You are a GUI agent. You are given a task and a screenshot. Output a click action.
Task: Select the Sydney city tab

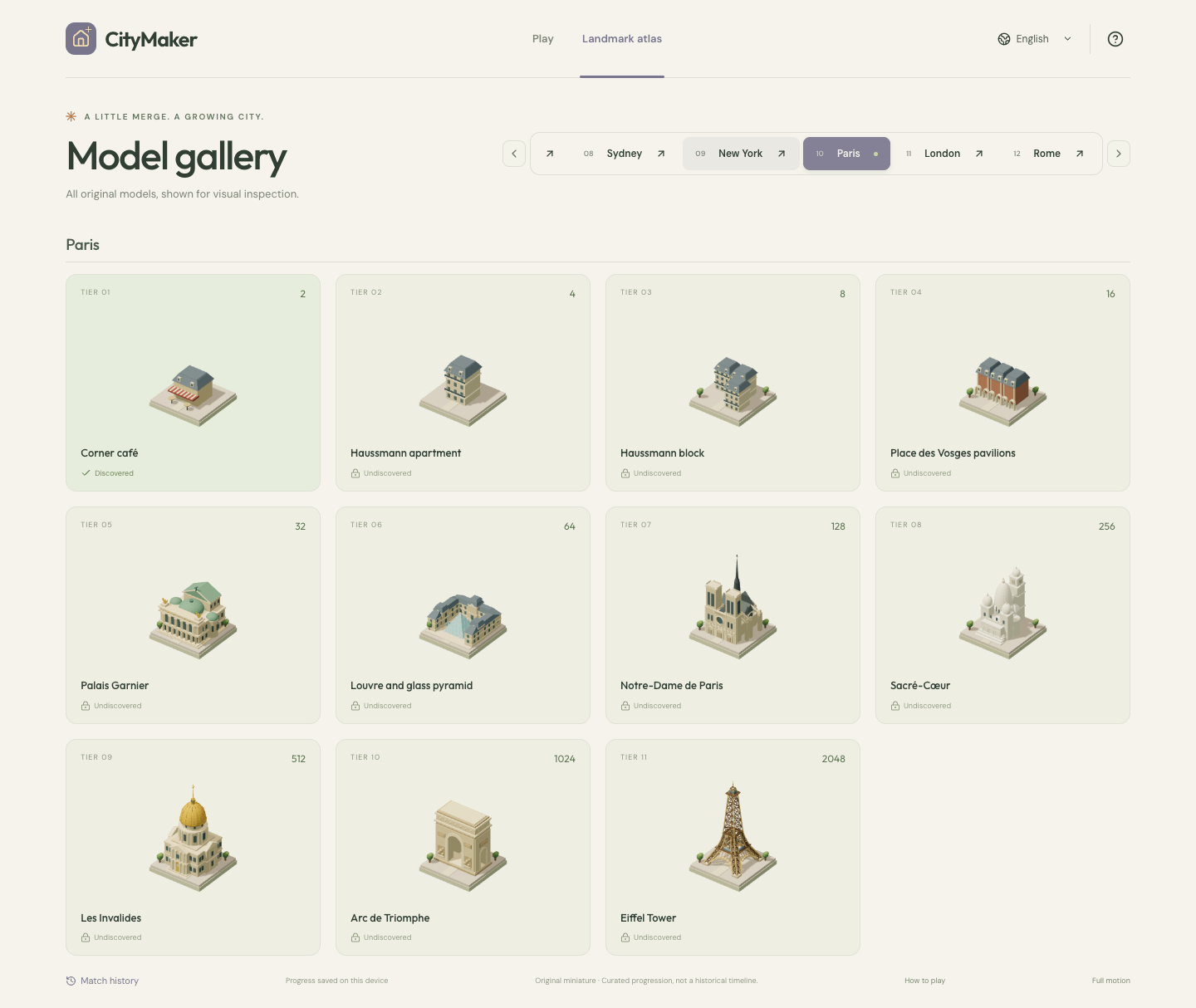(625, 154)
